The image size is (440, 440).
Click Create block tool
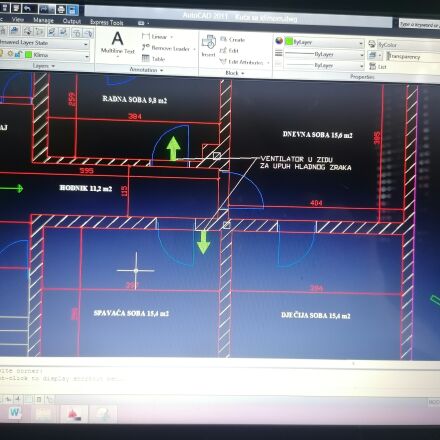pyautogui.click(x=232, y=39)
